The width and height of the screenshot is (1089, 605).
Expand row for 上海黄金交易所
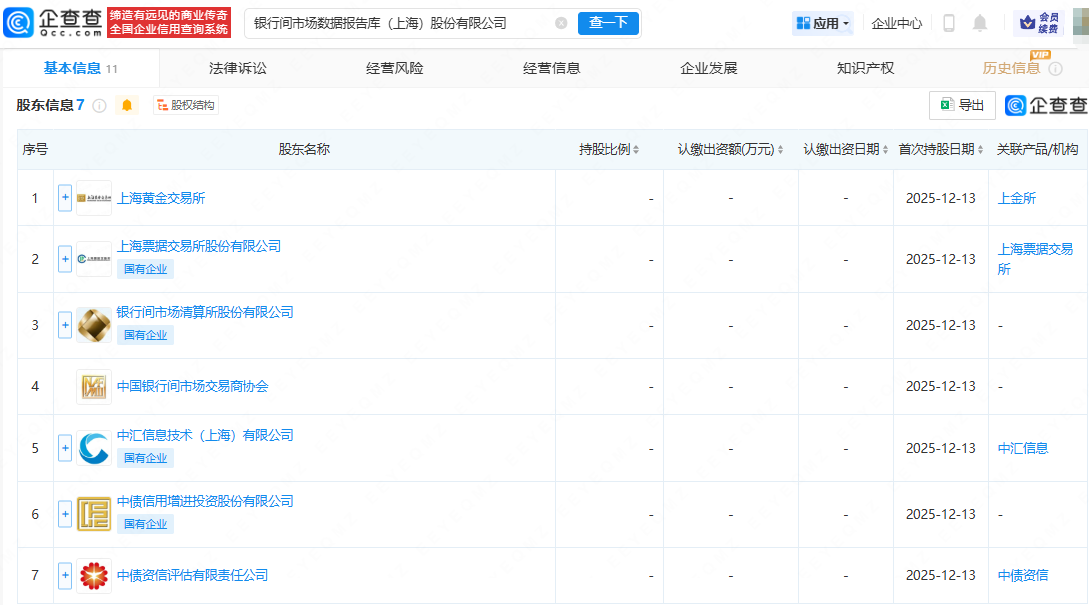pyautogui.click(x=65, y=198)
